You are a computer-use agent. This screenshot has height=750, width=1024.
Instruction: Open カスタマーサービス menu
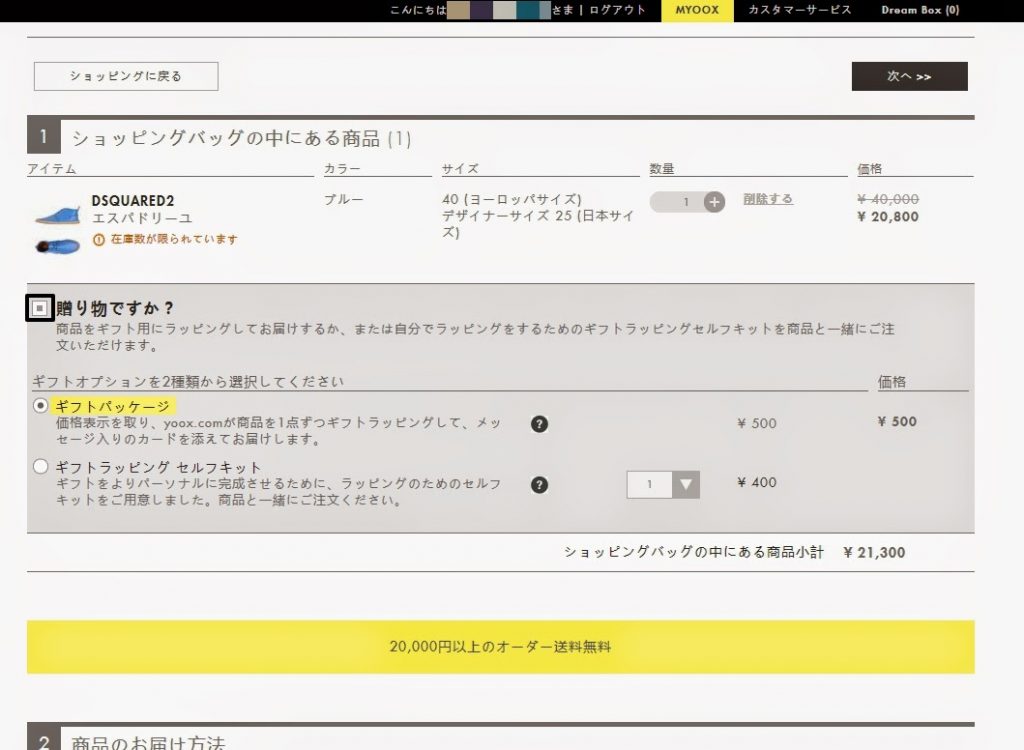[x=799, y=10]
